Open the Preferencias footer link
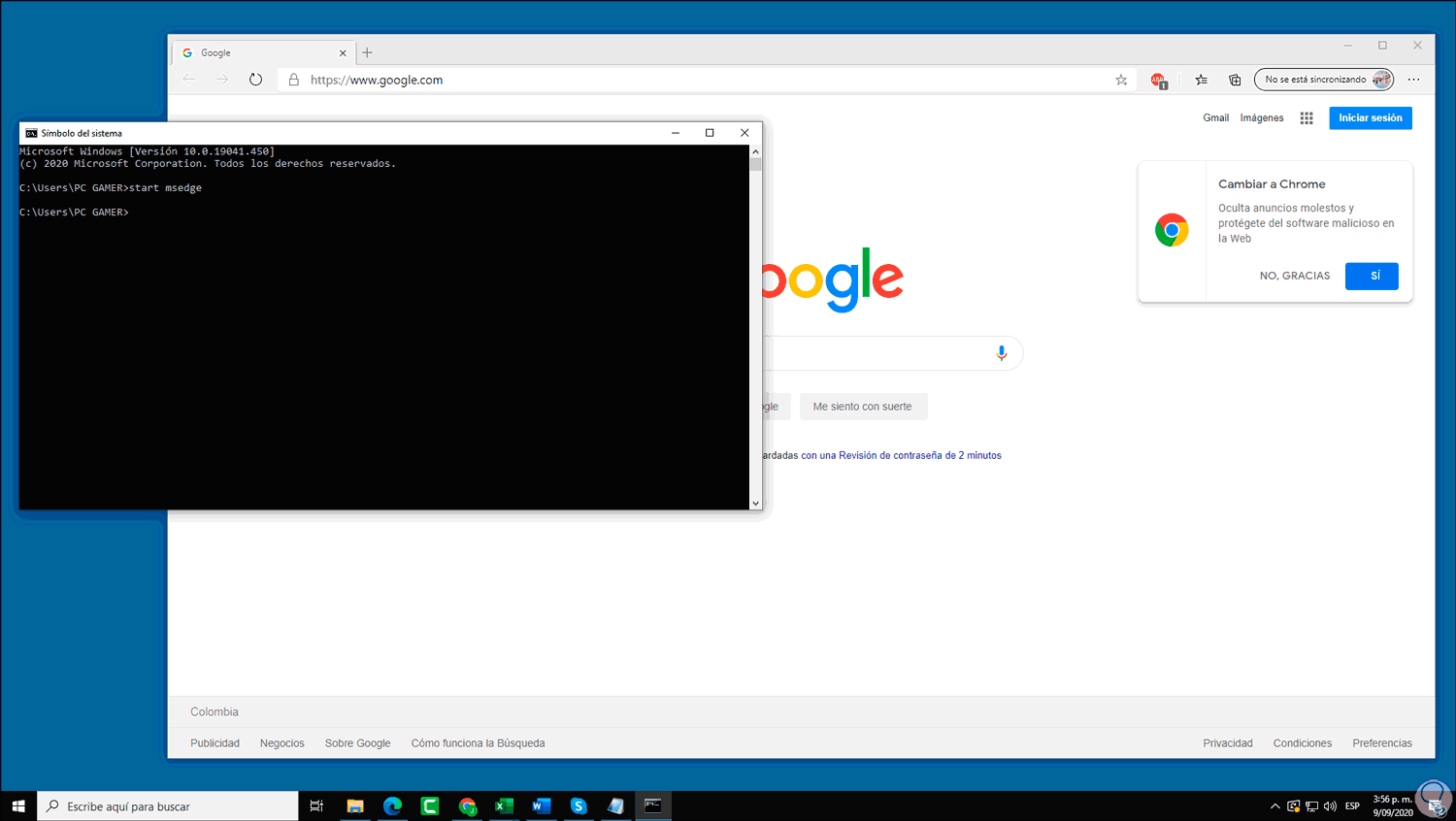1456x821 pixels. (x=1382, y=743)
